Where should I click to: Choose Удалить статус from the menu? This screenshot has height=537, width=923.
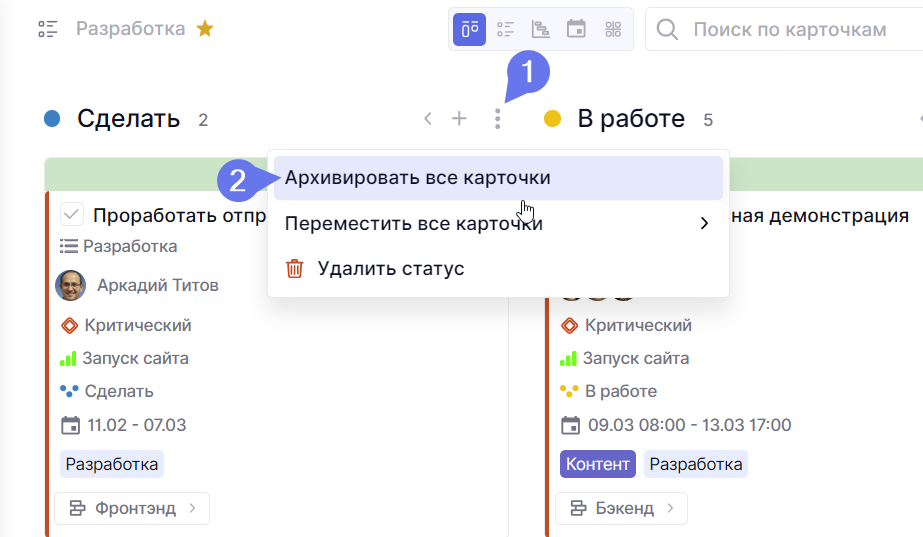click(x=390, y=268)
